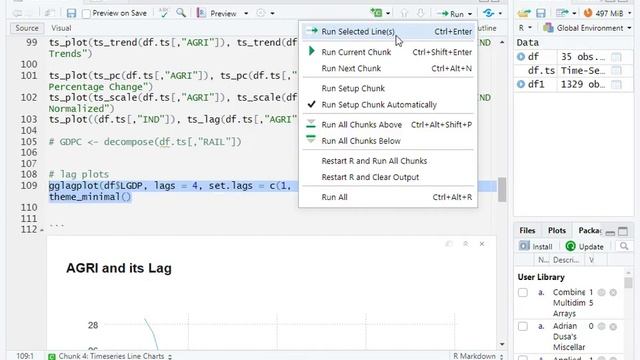
Task: Click the Save workspace icon in Environment pane
Action: 541,13
